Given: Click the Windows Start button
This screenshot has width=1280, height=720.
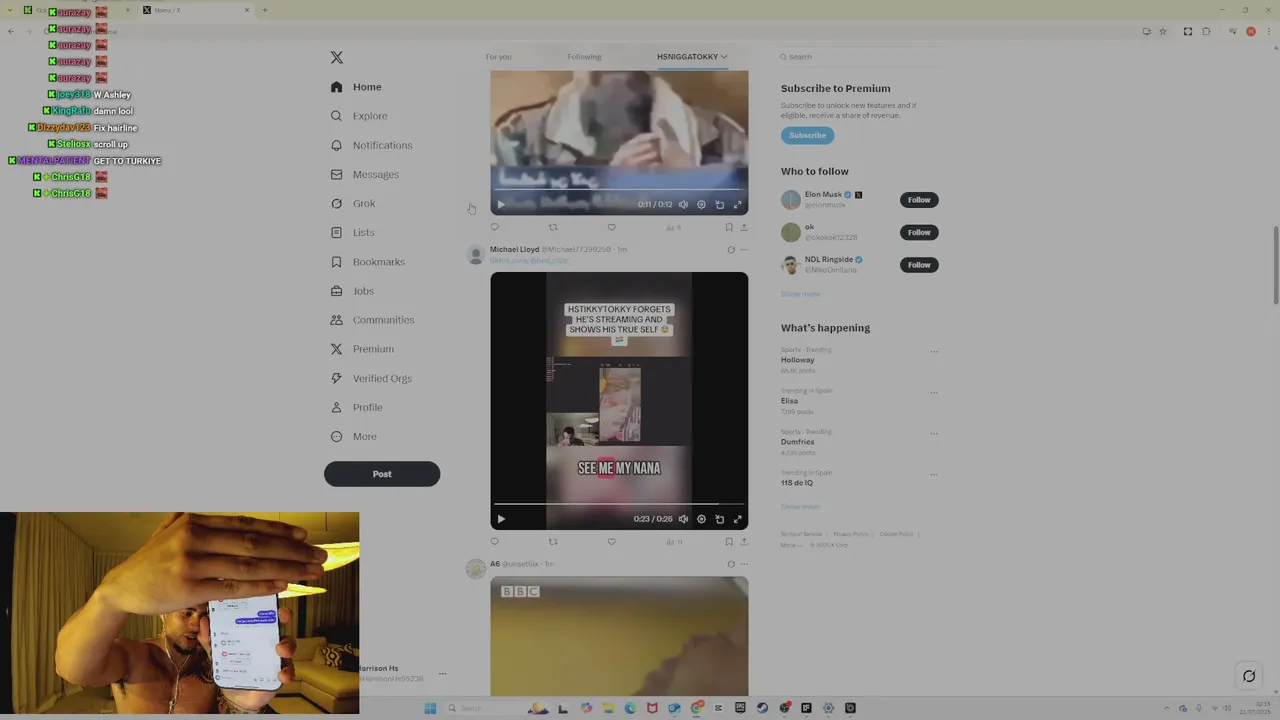Looking at the screenshot, I should click(430, 708).
